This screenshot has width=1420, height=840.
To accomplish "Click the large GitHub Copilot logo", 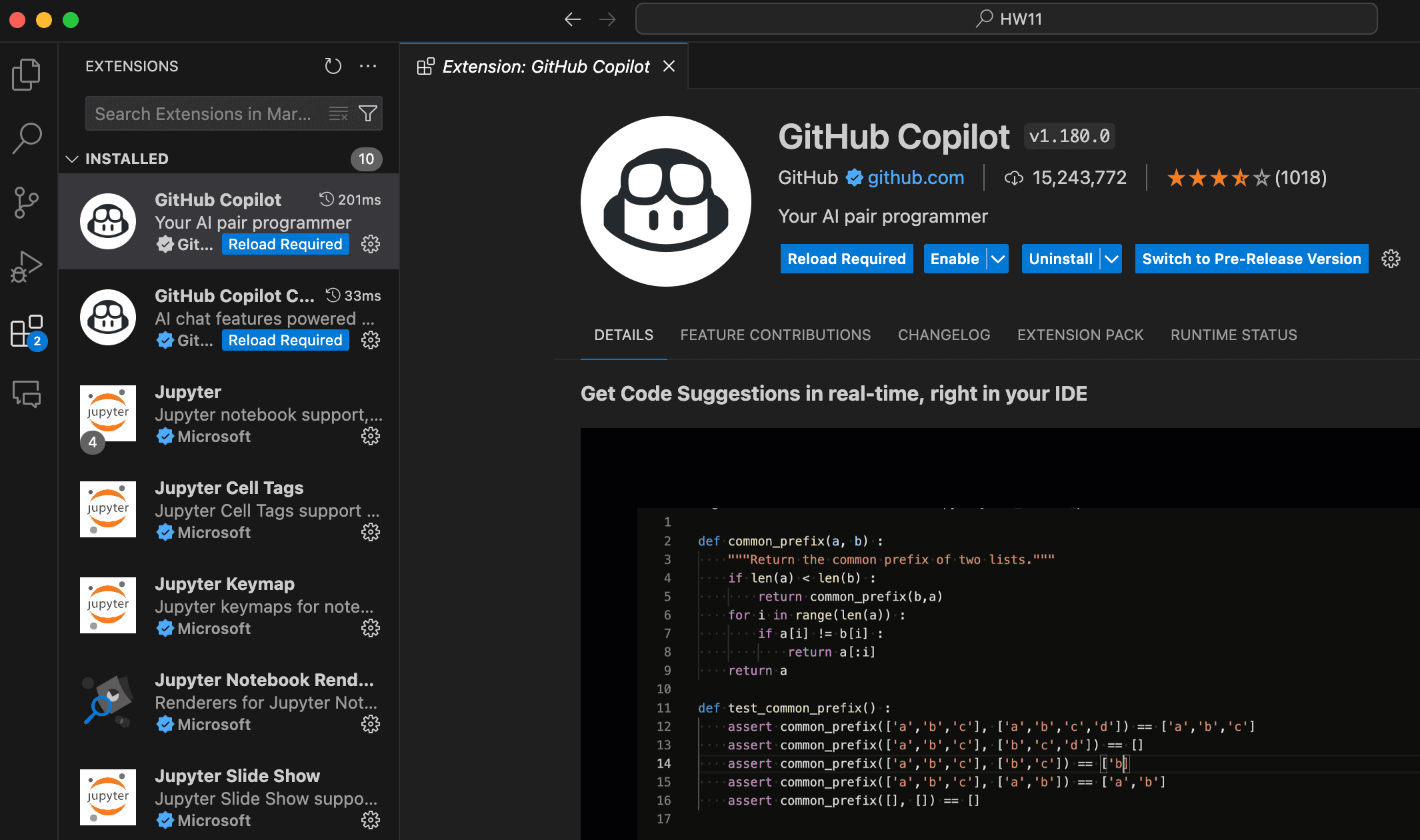I will (665, 201).
